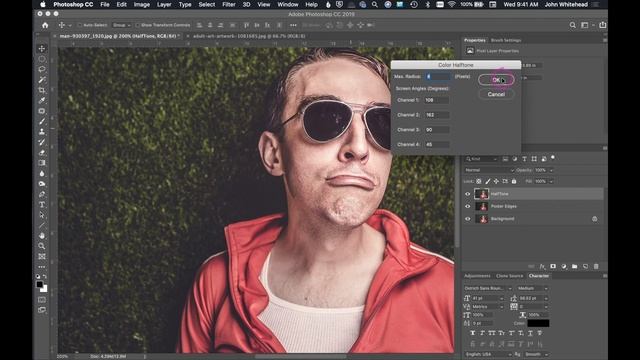Click OK in Color Halftone dialog
Viewport: 640px width, 360px height.
click(496, 80)
